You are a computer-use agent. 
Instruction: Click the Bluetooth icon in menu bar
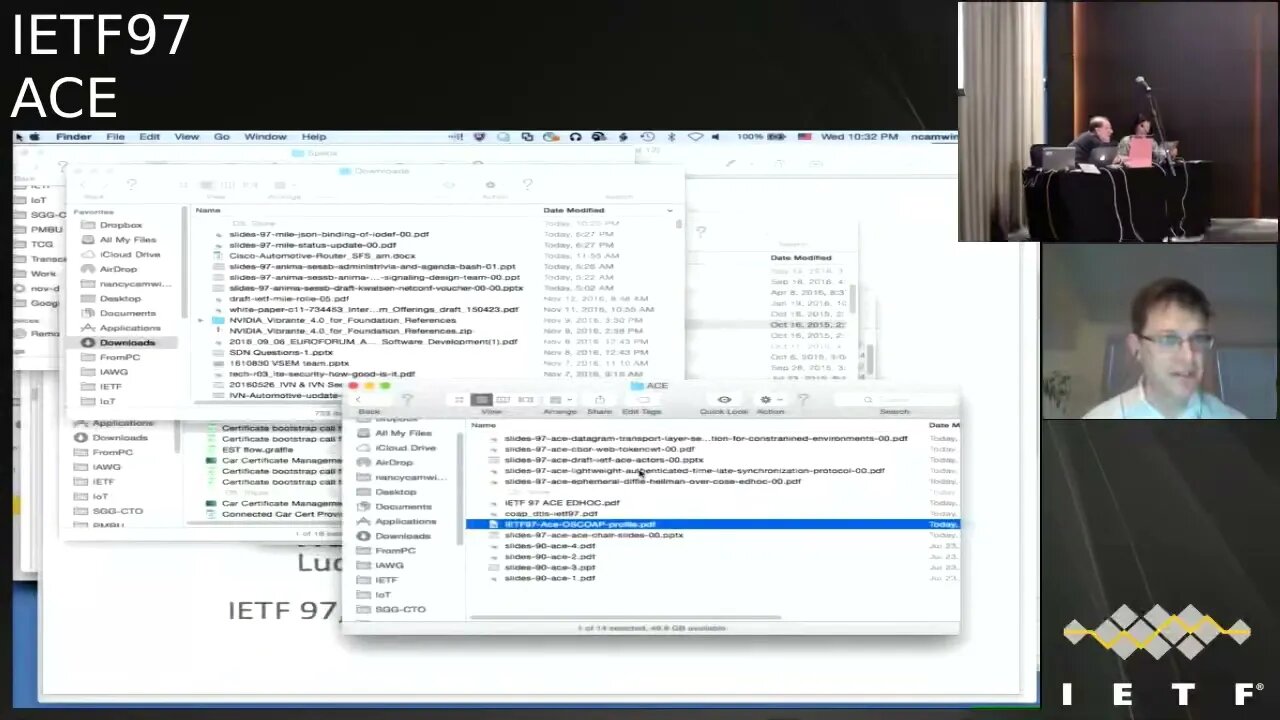tap(671, 137)
